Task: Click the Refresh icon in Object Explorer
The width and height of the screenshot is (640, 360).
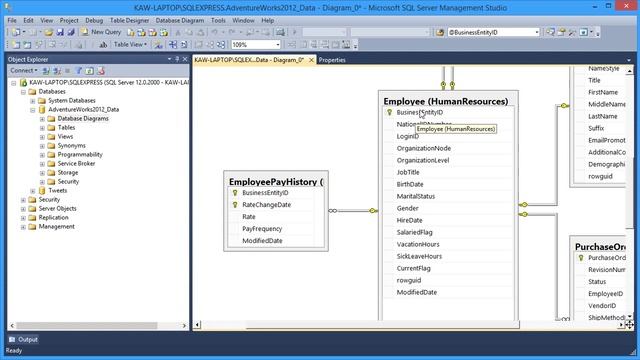Action: tap(89, 71)
